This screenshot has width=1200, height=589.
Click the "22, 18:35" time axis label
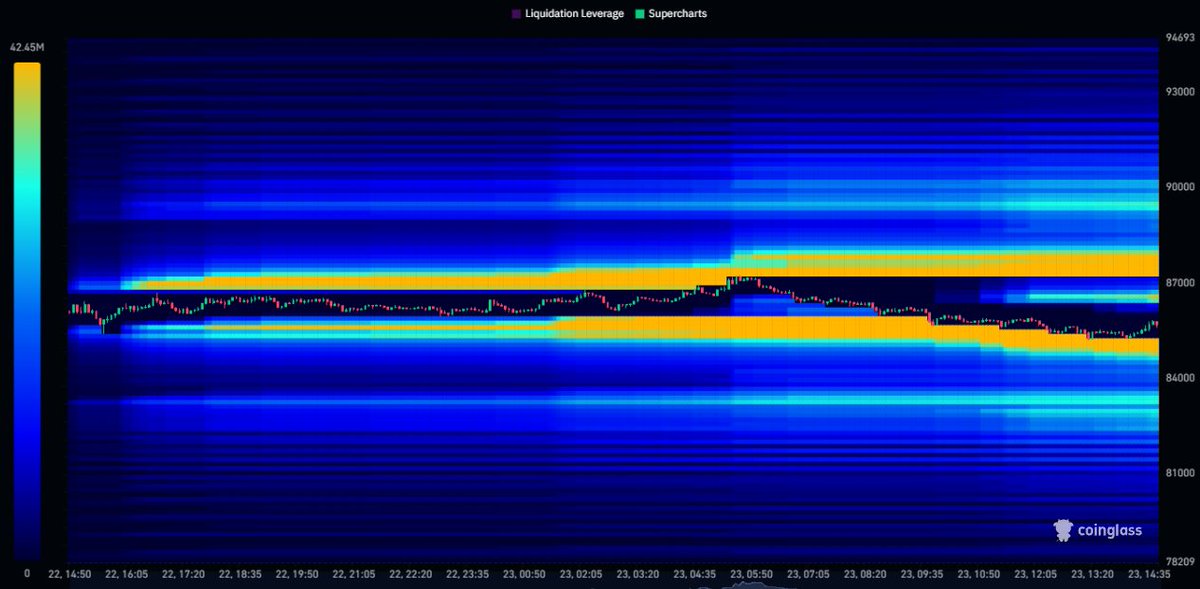click(241, 575)
